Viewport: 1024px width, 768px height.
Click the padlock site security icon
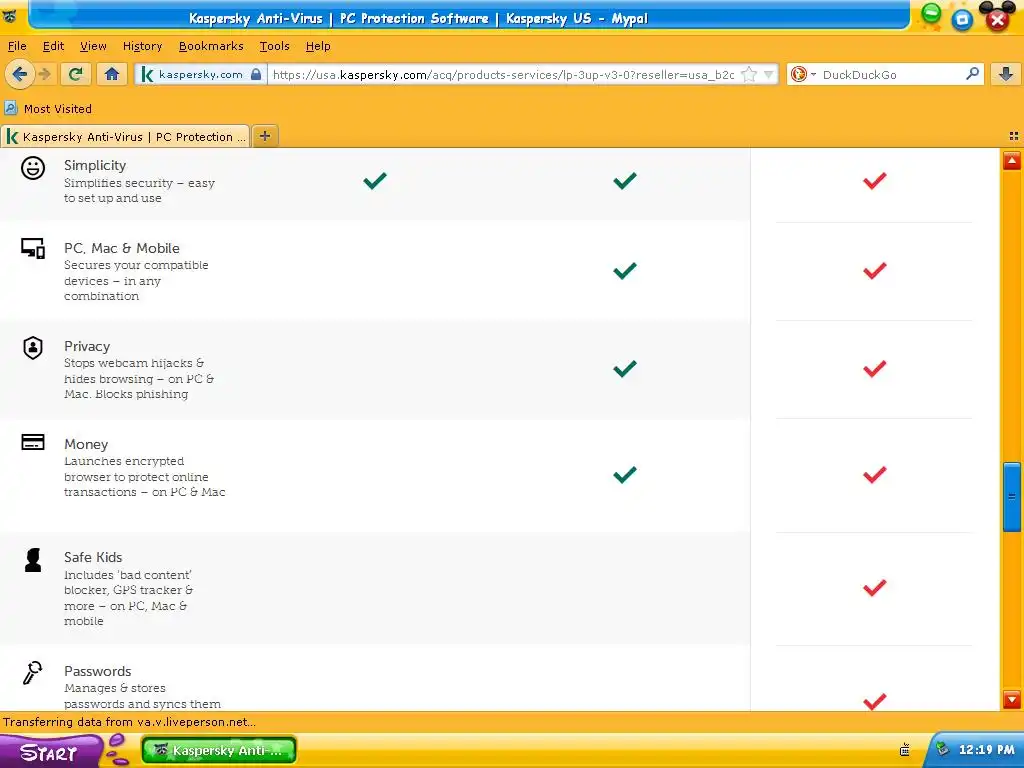point(256,74)
